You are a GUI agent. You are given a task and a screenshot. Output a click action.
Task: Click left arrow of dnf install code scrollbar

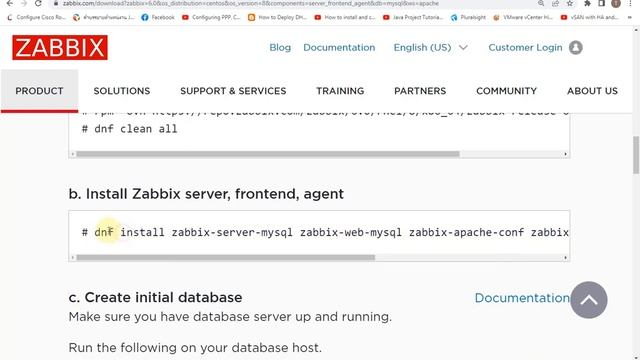click(x=73, y=258)
